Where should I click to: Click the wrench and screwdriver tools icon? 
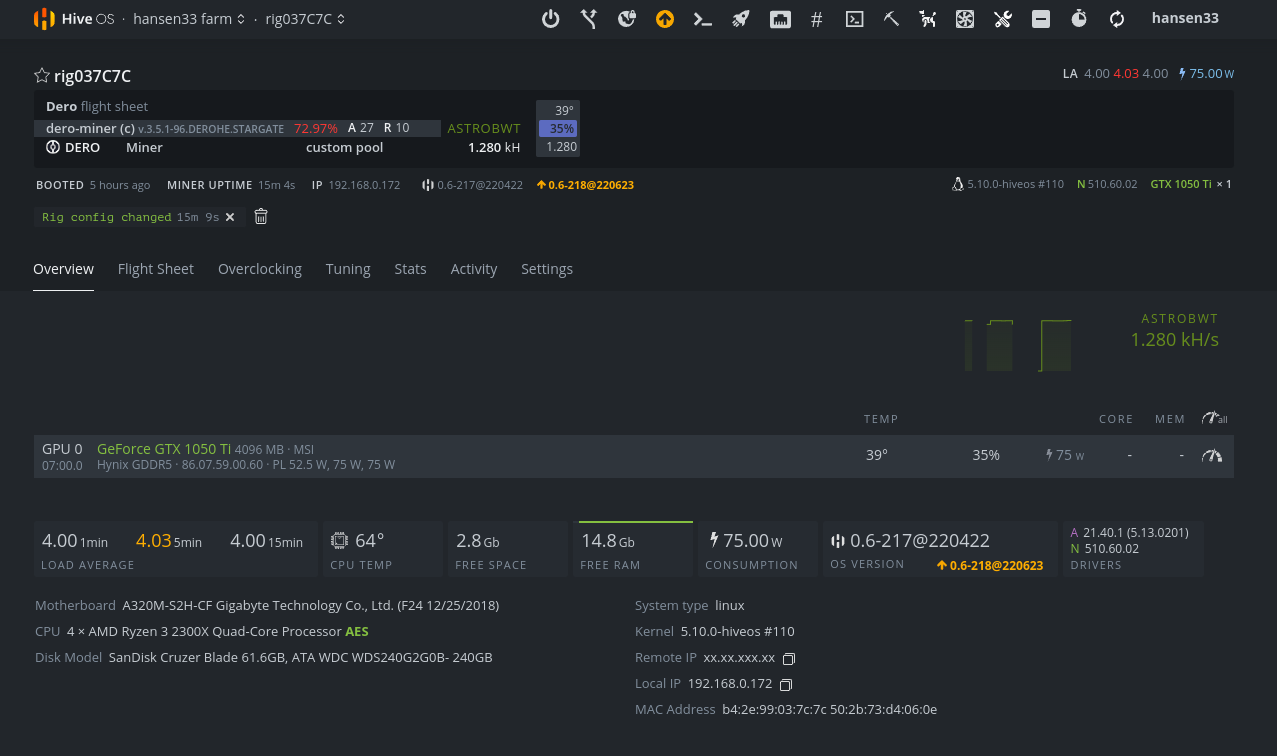pyautogui.click(x=1003, y=19)
